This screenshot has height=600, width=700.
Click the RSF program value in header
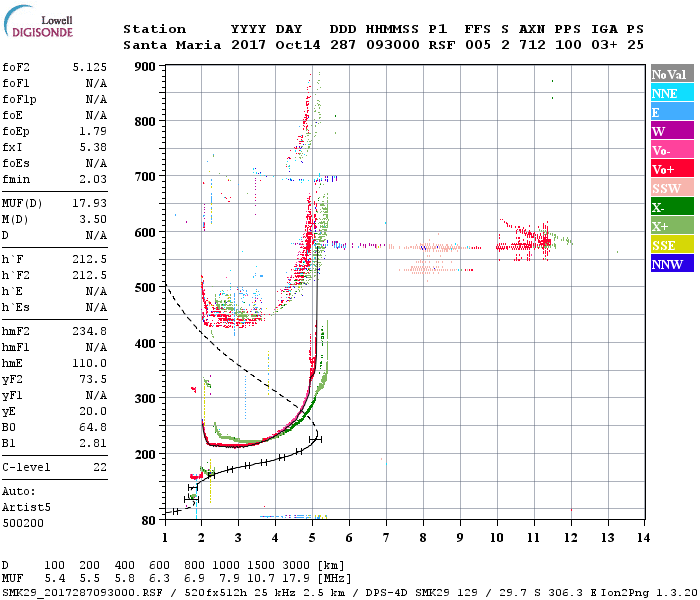tap(442, 45)
